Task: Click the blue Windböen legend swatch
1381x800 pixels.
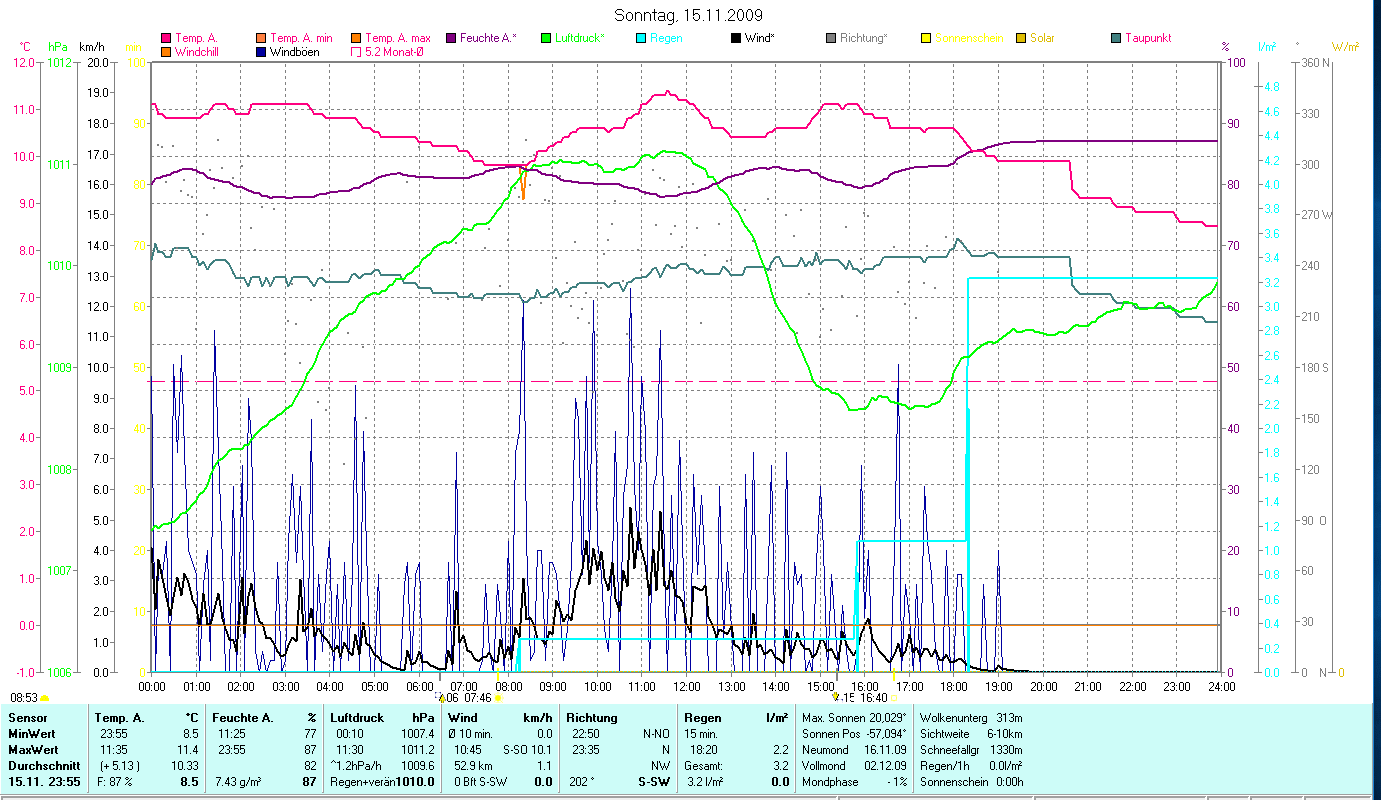Action: [x=260, y=51]
